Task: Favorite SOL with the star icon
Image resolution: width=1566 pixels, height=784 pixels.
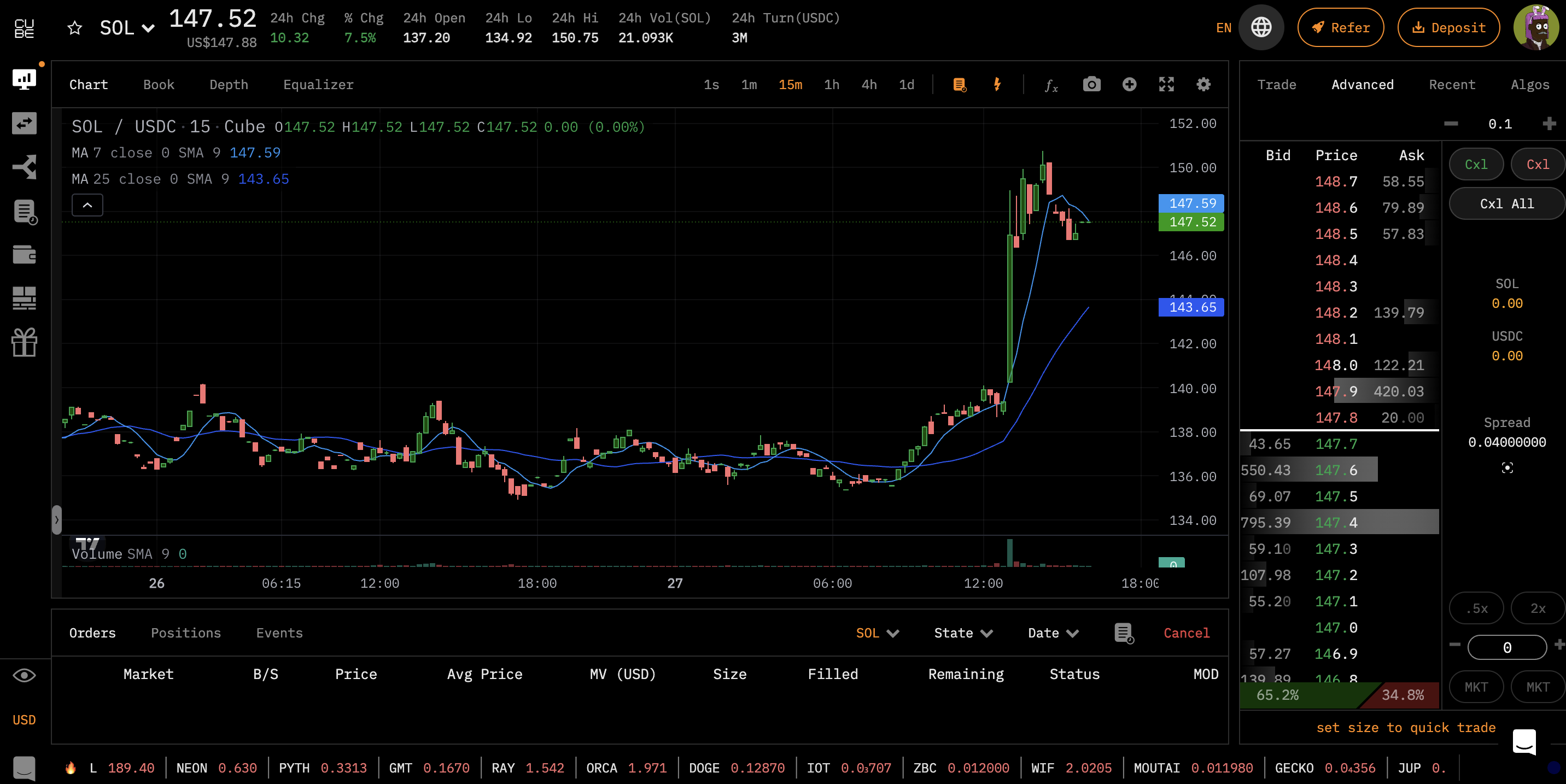Action: [75, 28]
